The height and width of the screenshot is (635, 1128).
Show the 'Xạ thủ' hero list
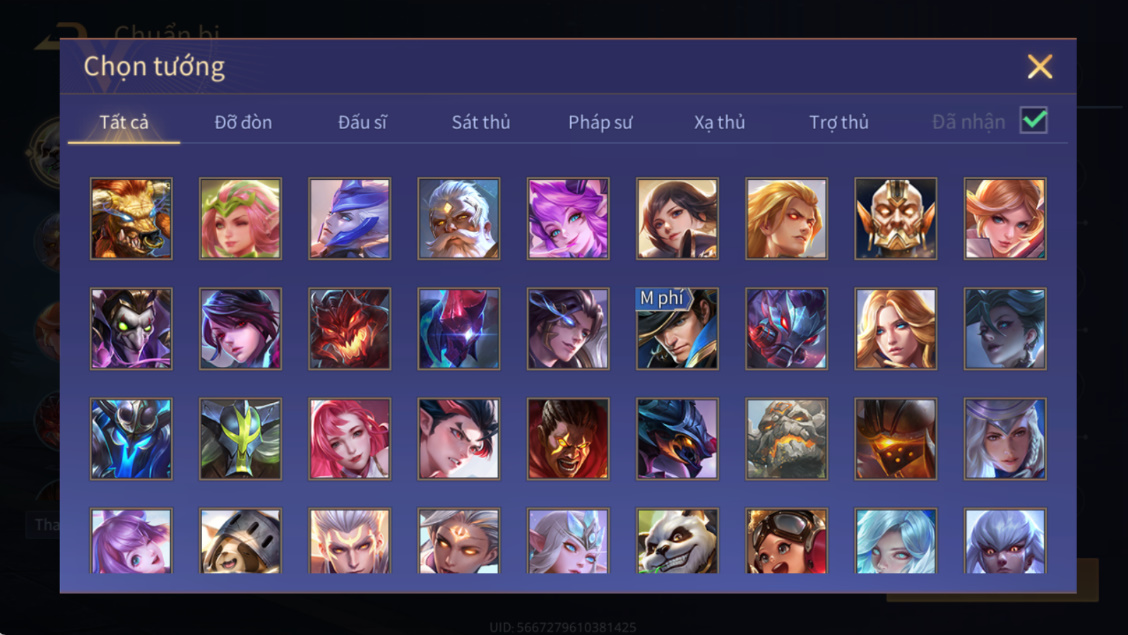click(719, 122)
